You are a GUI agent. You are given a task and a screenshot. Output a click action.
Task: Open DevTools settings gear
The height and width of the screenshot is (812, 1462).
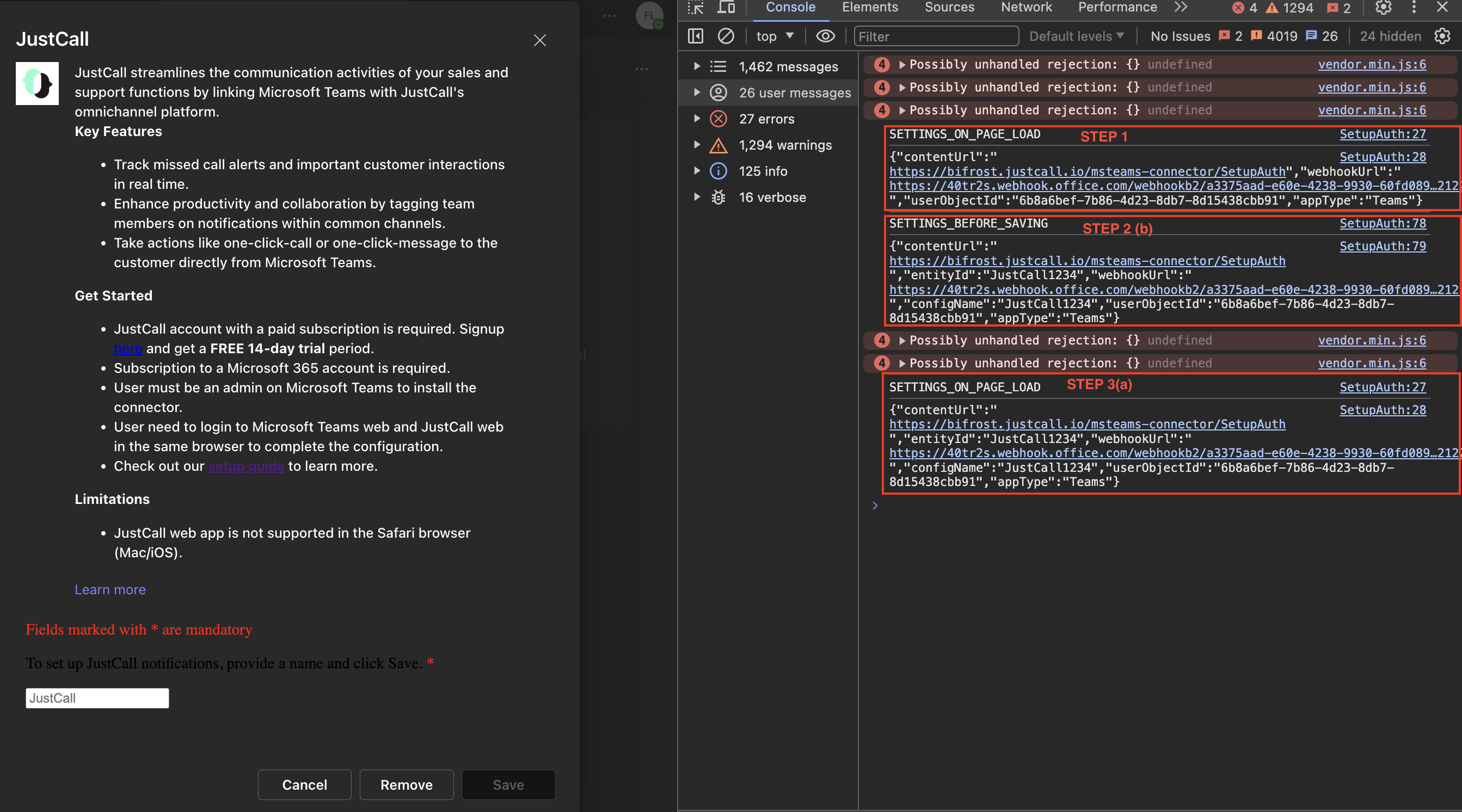[1383, 8]
